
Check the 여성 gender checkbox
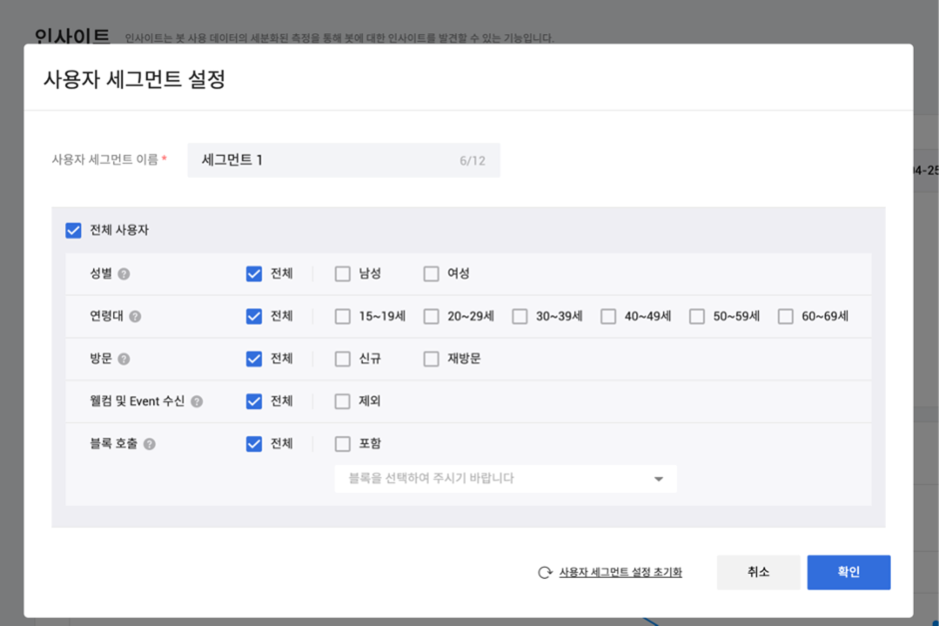pos(431,274)
